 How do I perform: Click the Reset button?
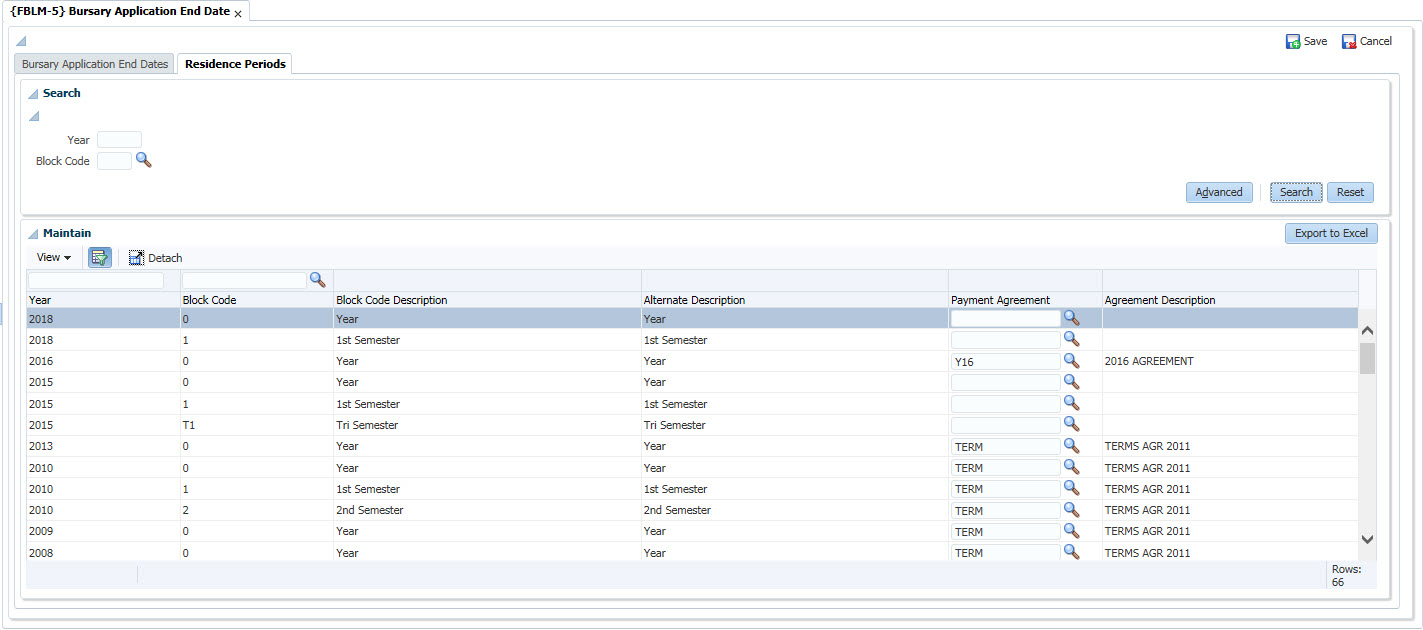[1350, 192]
